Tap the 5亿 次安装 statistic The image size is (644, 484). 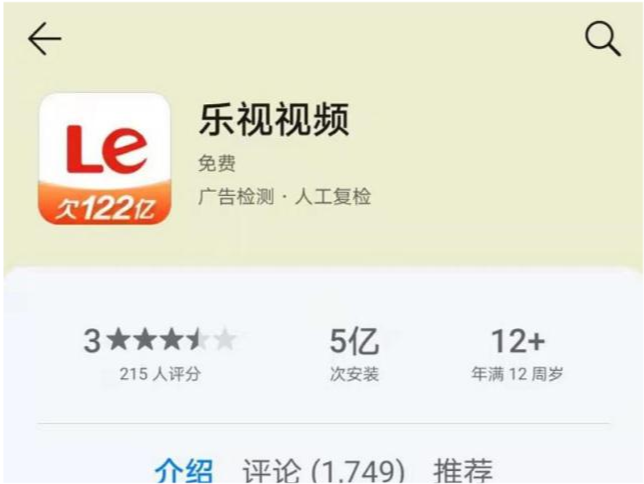pos(354,354)
